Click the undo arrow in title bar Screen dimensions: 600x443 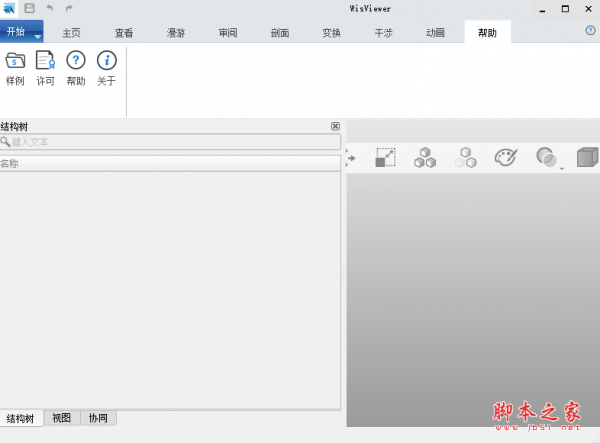[49, 8]
